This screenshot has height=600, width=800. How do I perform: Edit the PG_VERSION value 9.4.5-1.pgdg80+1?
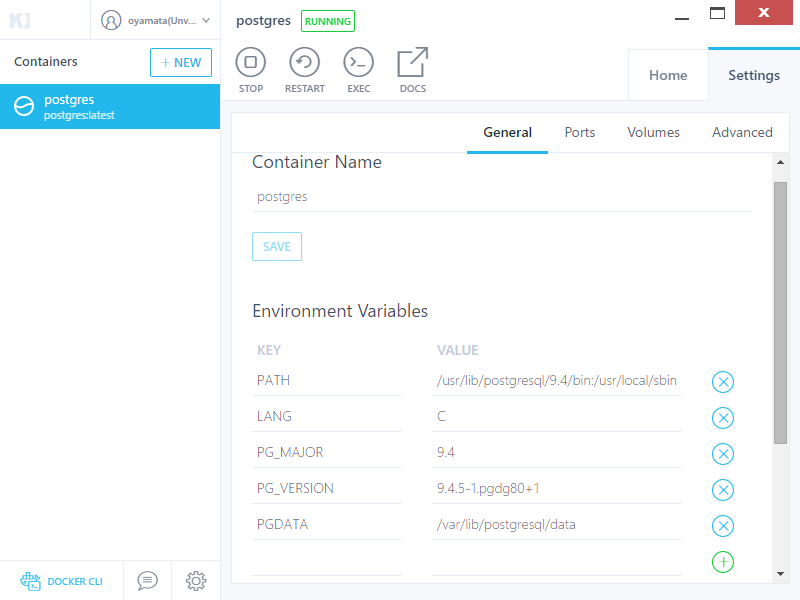557,489
